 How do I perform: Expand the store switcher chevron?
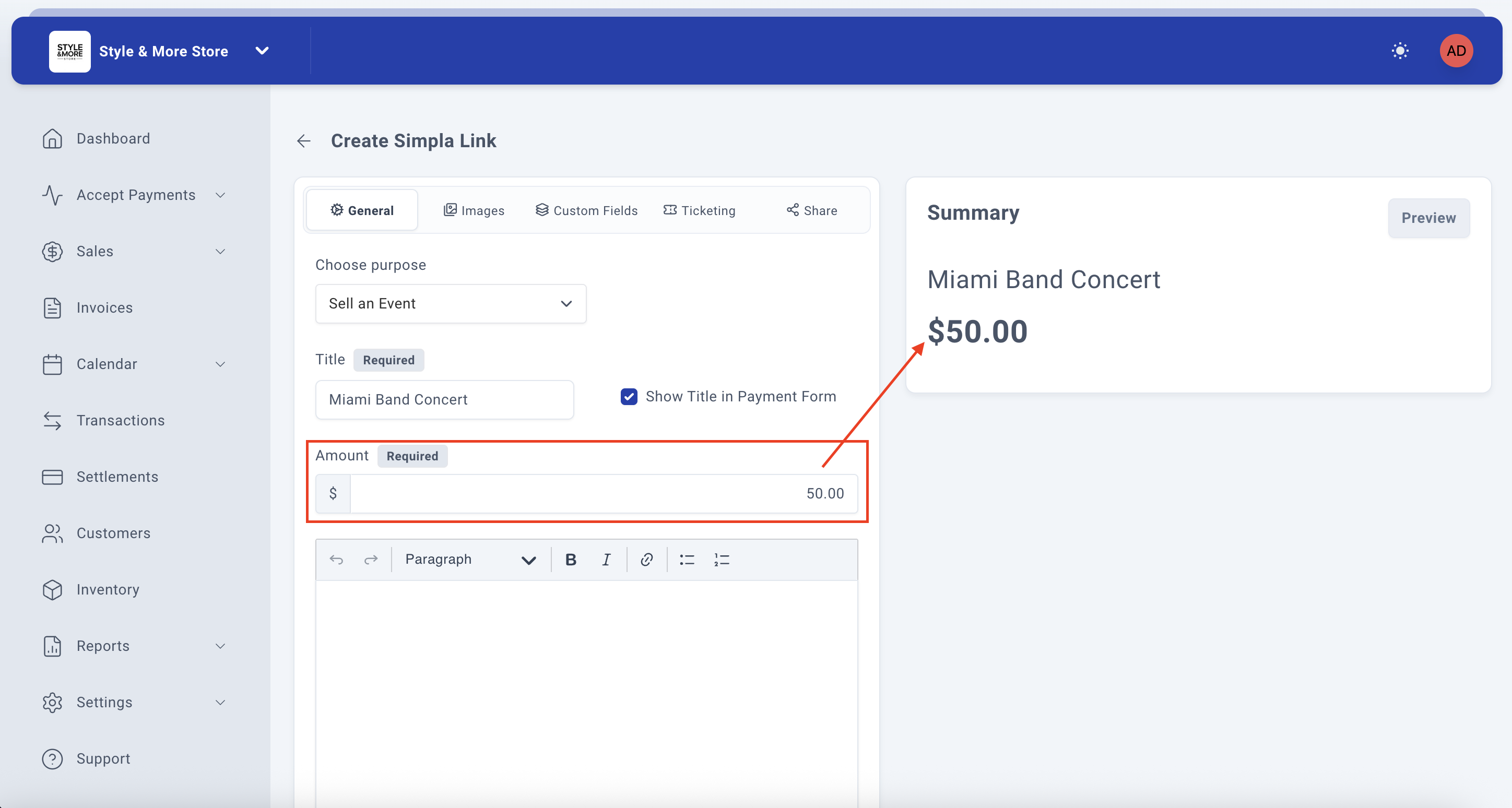(263, 51)
